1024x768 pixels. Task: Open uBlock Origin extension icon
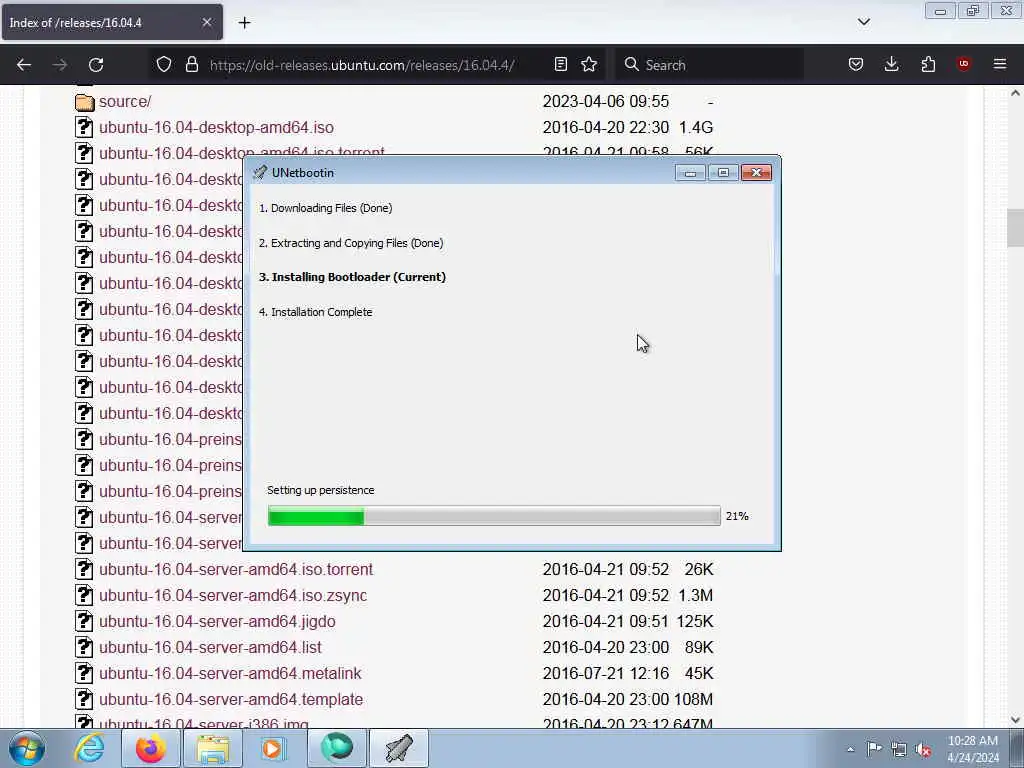coord(963,64)
